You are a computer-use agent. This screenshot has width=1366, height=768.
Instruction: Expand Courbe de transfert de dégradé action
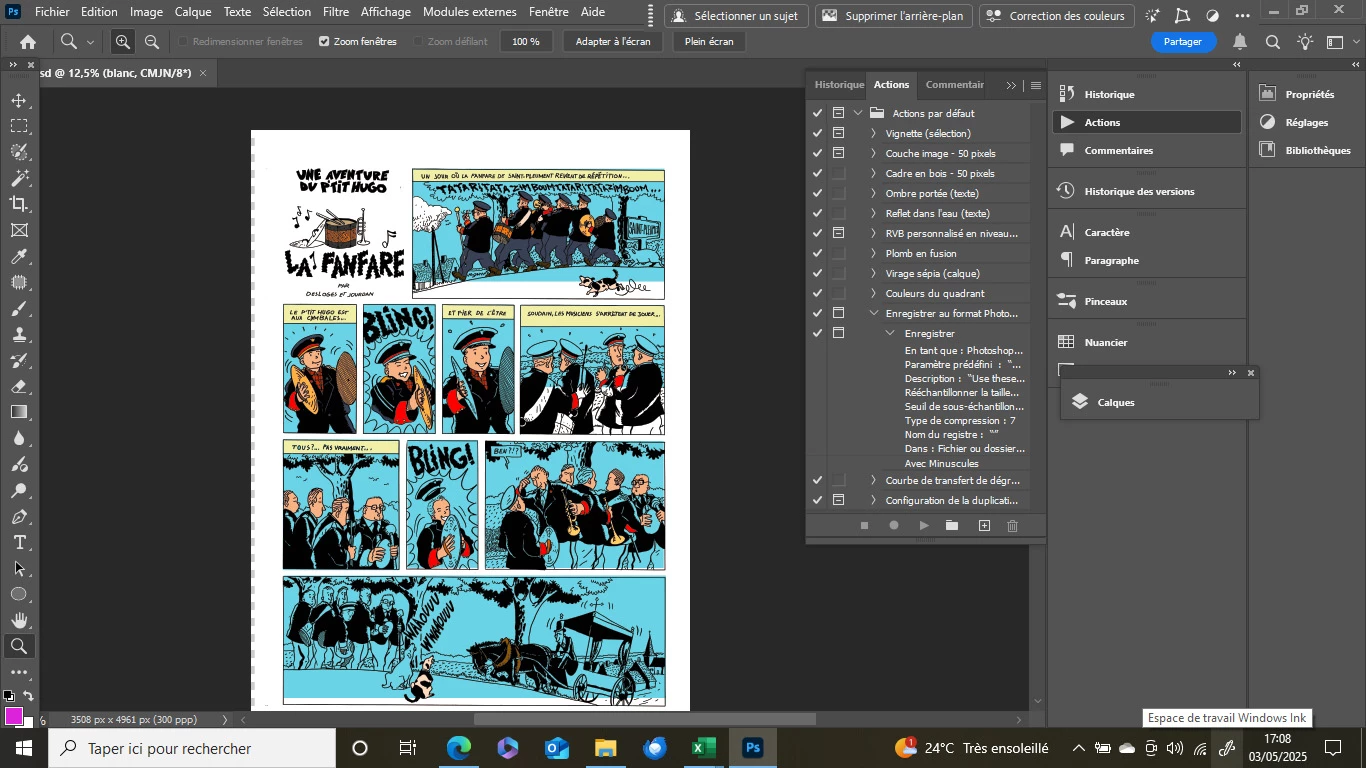[x=874, y=480]
